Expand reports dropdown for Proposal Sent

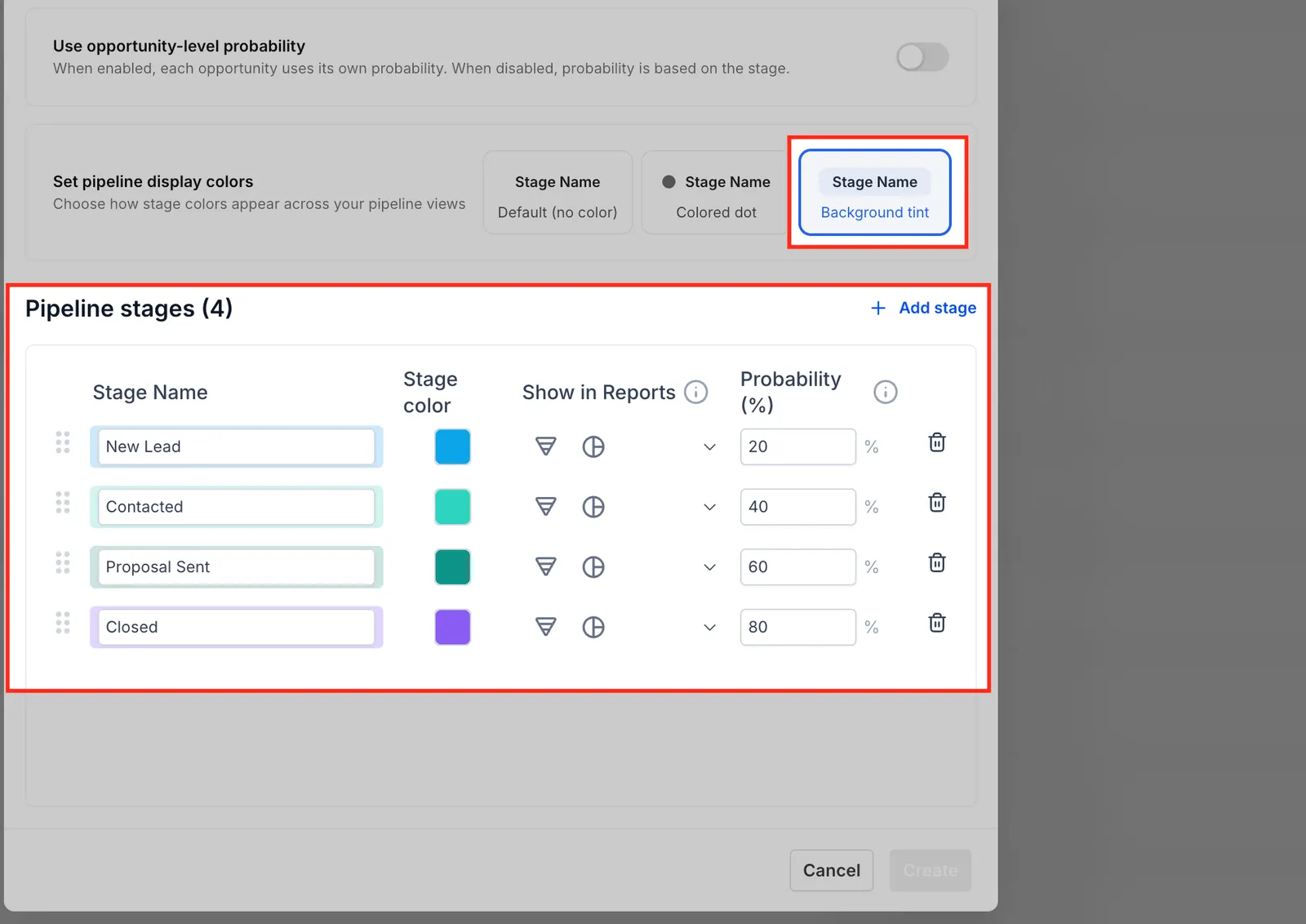[710, 567]
